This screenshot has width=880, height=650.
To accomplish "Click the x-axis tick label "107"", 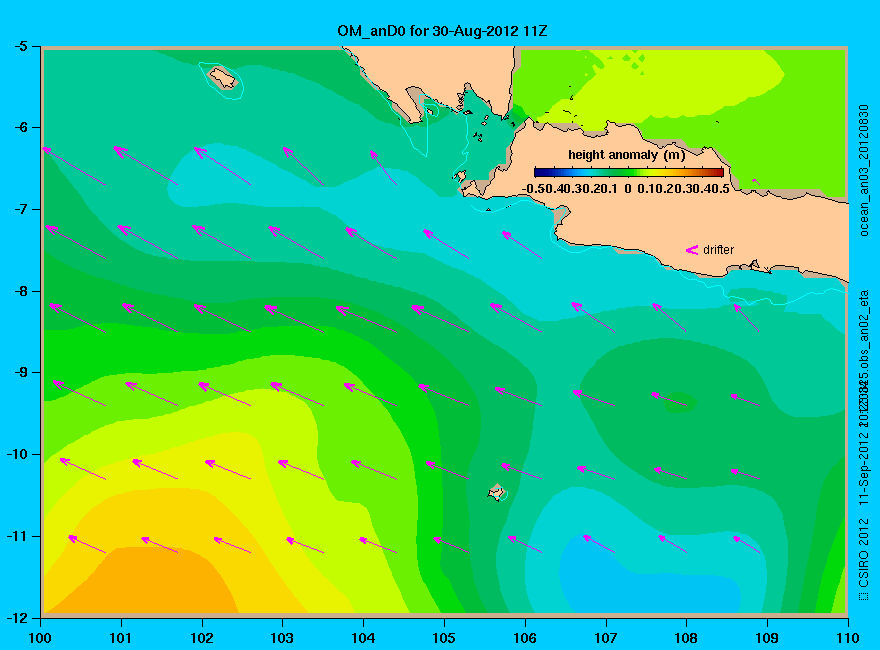I will [606, 638].
